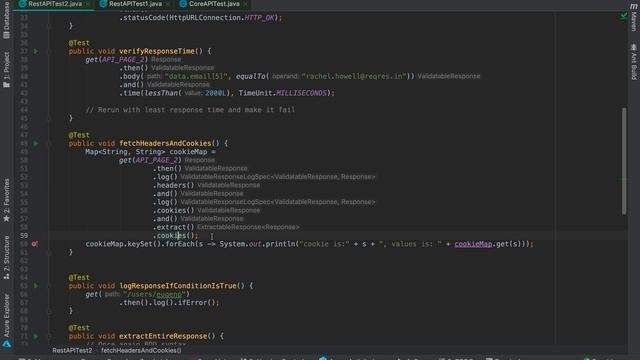Open the Database tool window
This screenshot has width=640, height=360.
pos(6,20)
